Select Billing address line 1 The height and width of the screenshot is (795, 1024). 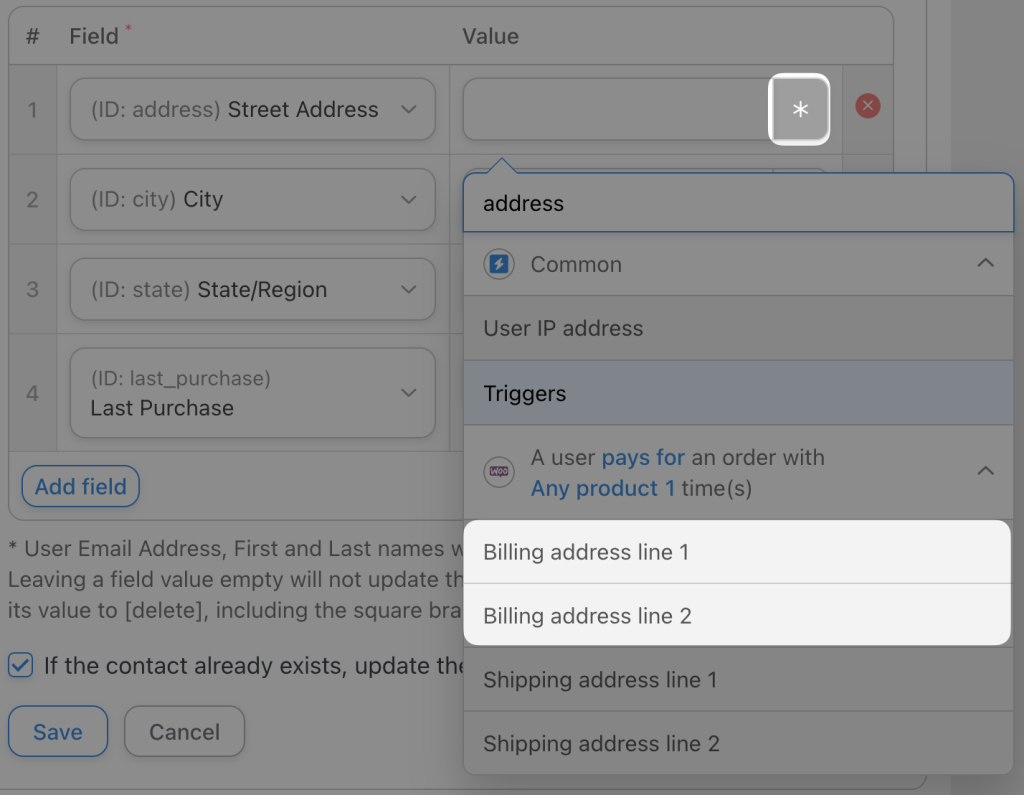click(x=584, y=551)
